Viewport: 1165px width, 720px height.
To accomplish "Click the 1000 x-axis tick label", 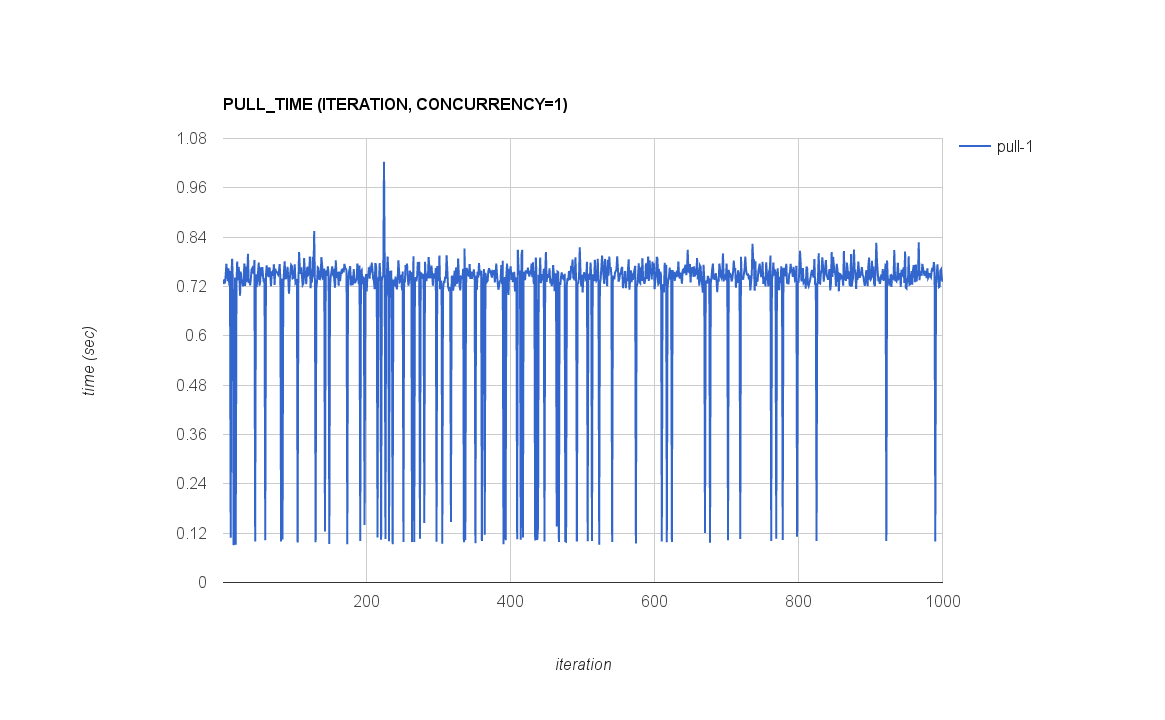I will [942, 601].
